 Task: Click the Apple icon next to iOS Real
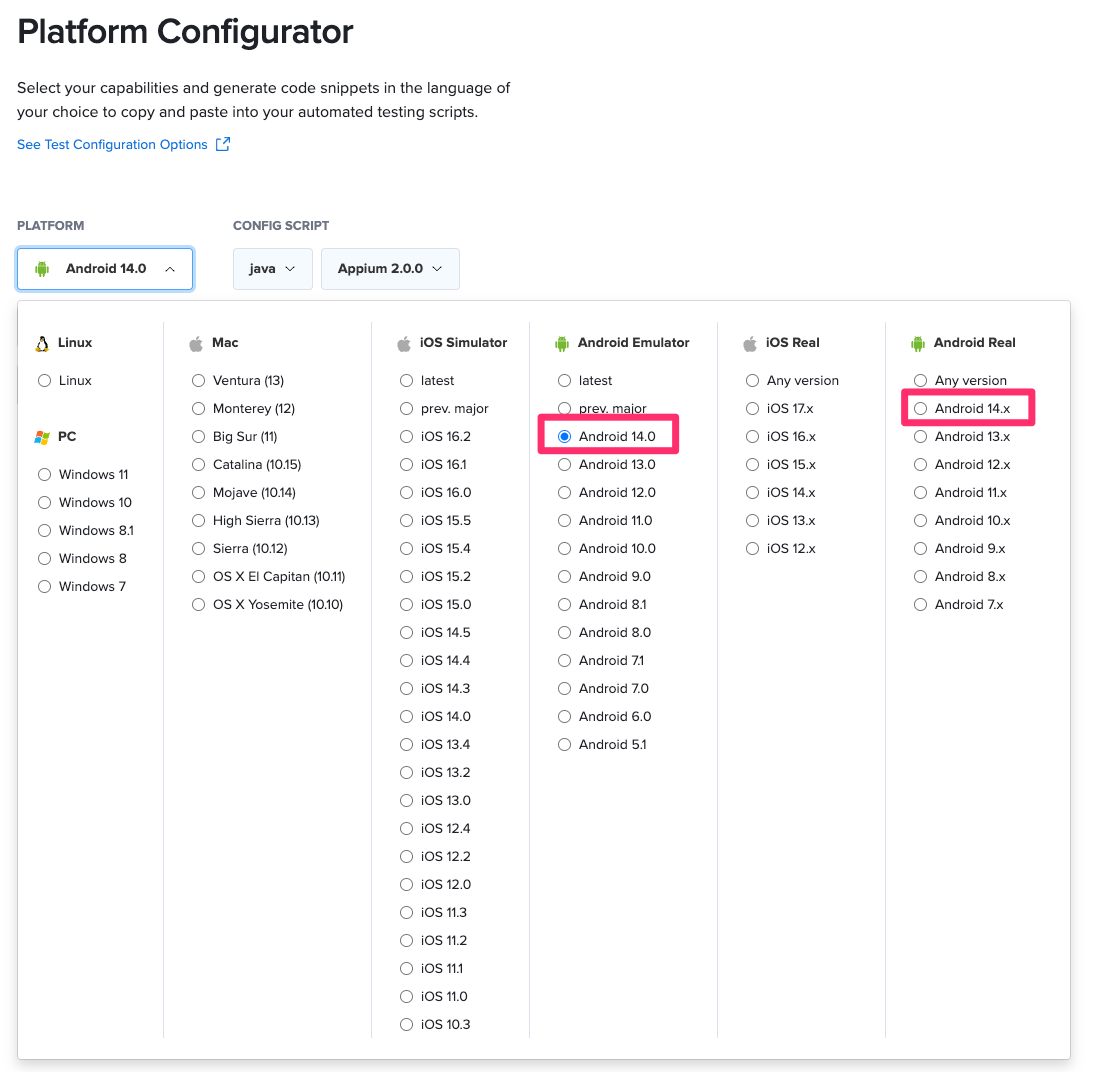point(750,343)
